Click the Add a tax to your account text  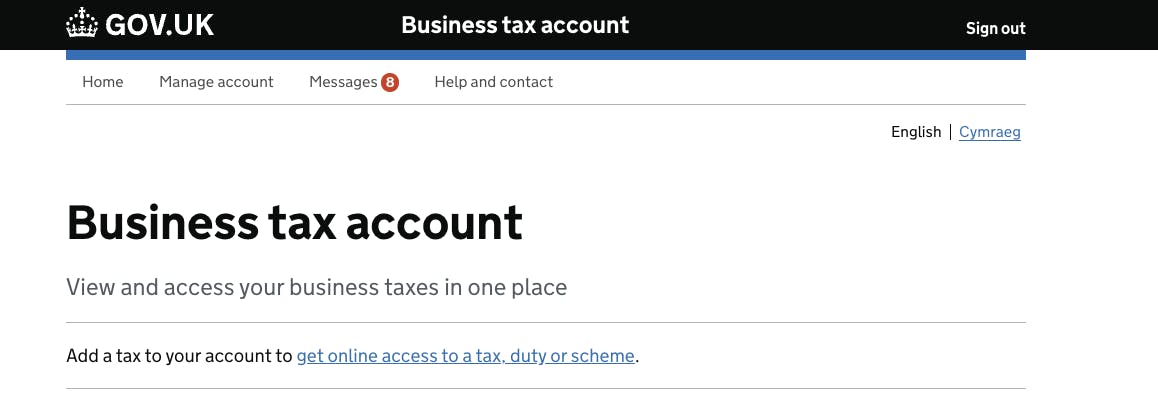[179, 356]
